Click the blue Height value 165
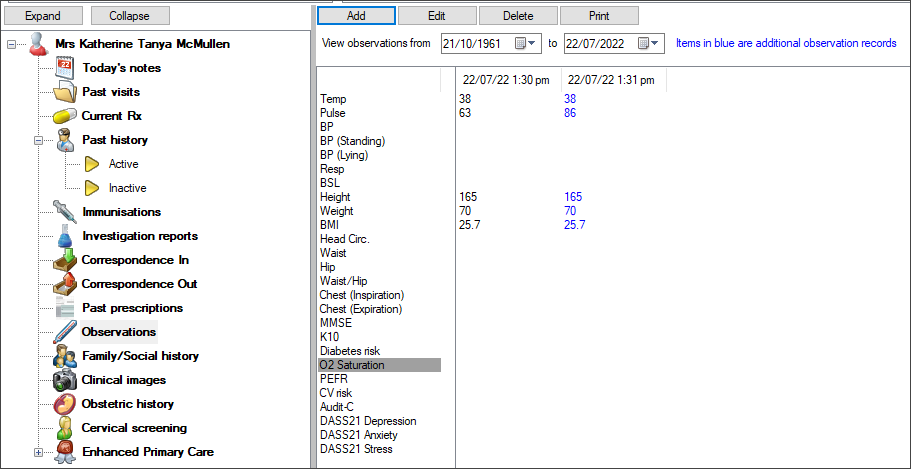Image resolution: width=911 pixels, height=469 pixels. (573, 197)
